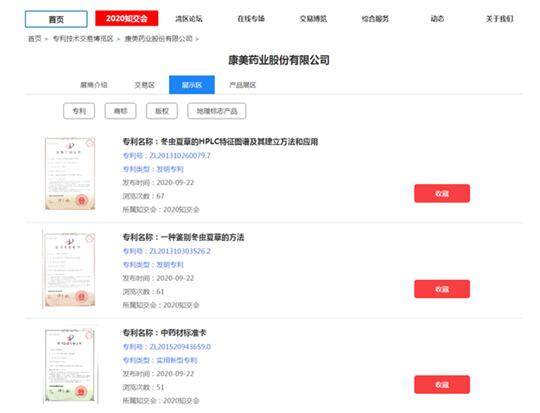Viewport: 540px width, 413px height.
Task: Open certificate thumbnail for 冬虫夏草的HPLC特征图谱 patent
Action: pyautogui.click(x=70, y=174)
